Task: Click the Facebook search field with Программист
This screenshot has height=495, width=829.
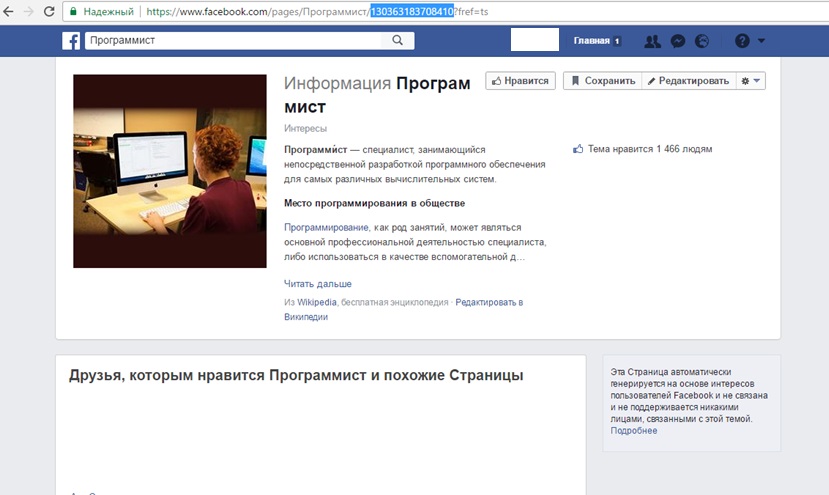Action: [233, 40]
